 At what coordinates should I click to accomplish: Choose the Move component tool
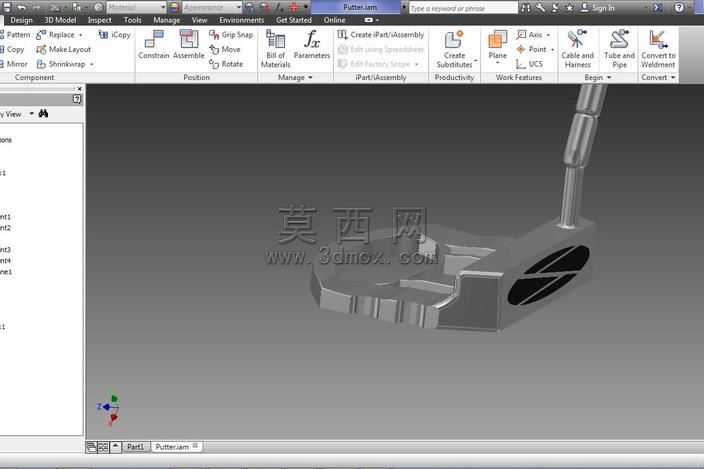225,49
